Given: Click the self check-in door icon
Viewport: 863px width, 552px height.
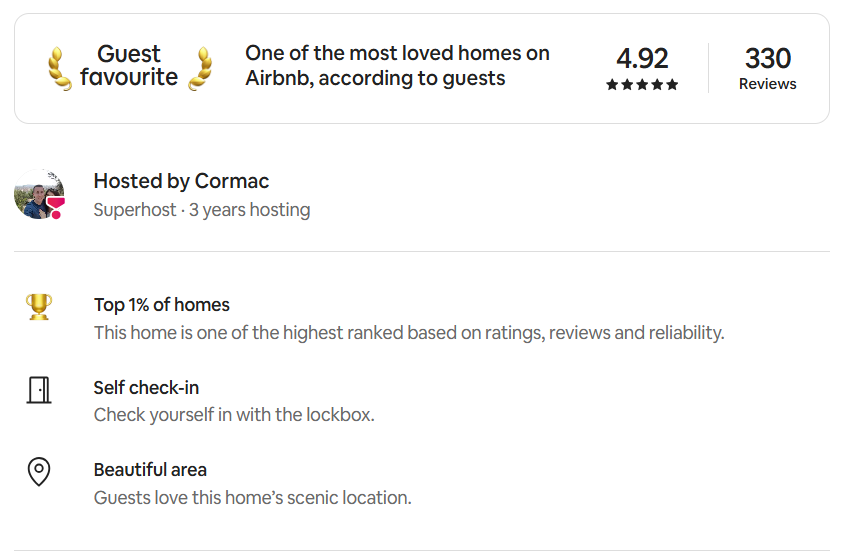Looking at the screenshot, I should click(x=39, y=389).
